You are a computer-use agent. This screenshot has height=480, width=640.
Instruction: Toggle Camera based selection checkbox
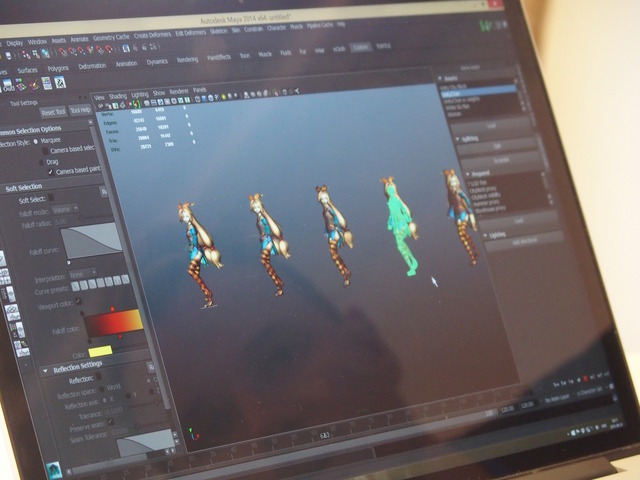pos(46,151)
